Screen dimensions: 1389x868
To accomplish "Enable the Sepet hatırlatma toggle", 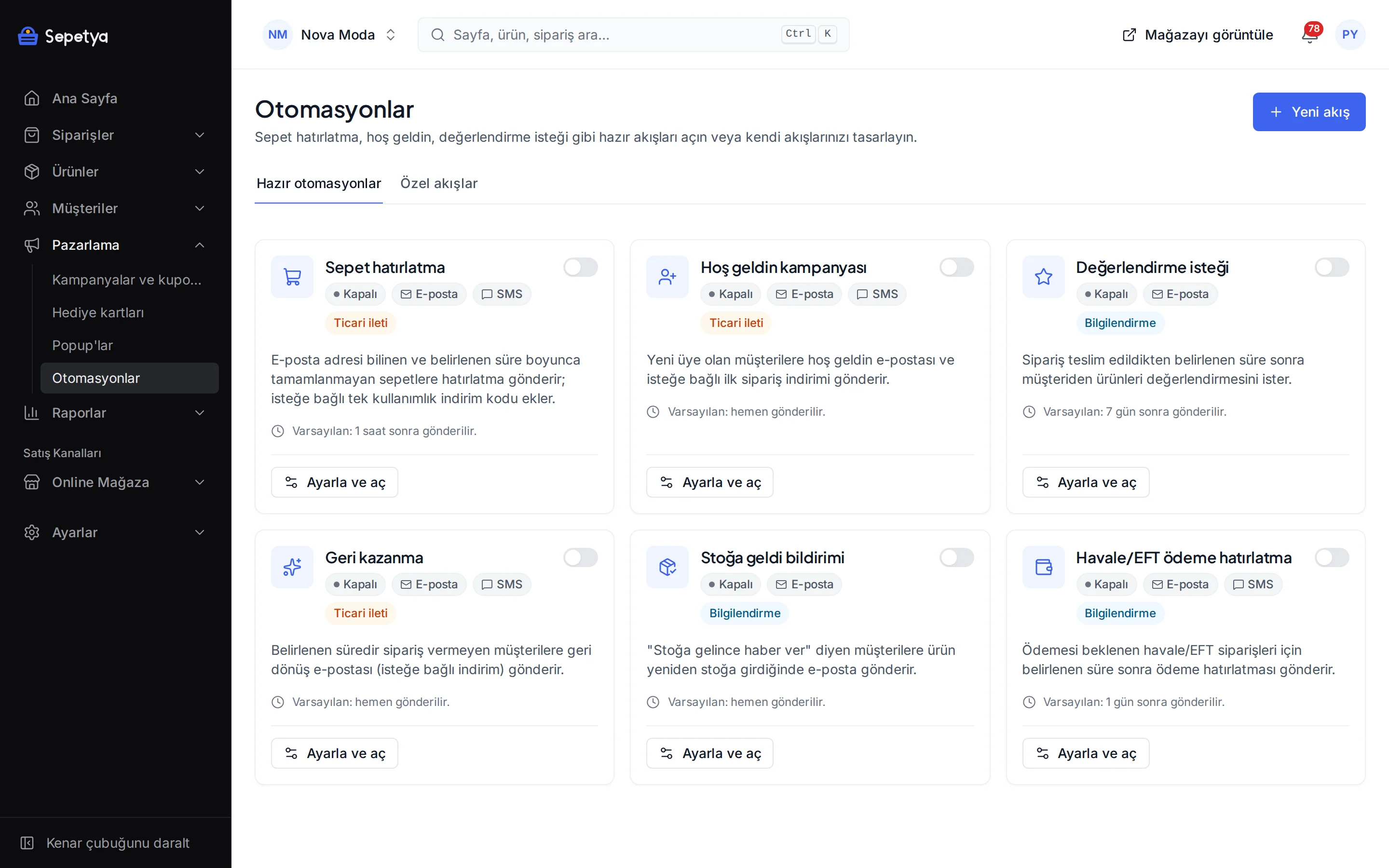I will coord(580,267).
